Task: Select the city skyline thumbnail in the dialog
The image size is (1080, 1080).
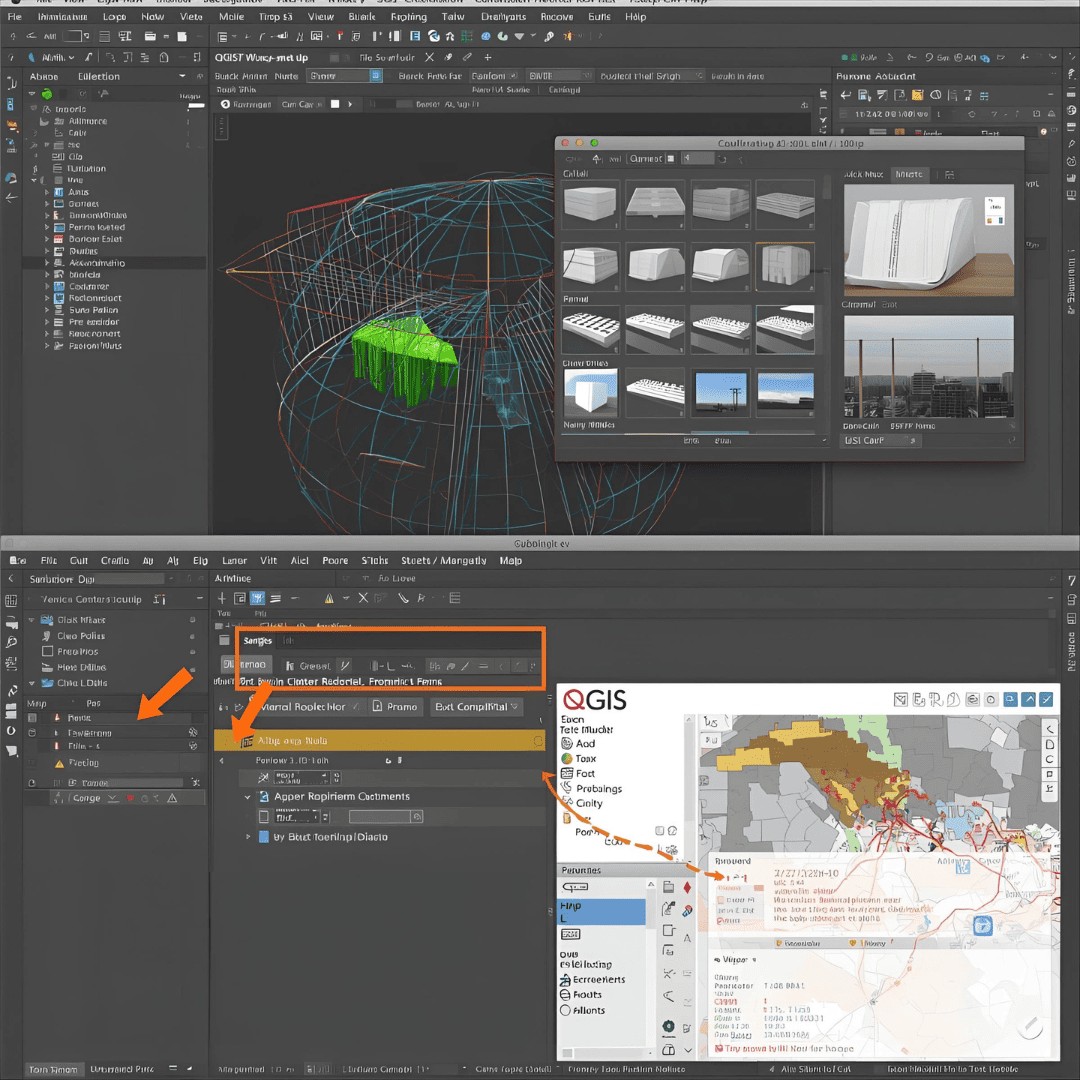Action: (928, 366)
